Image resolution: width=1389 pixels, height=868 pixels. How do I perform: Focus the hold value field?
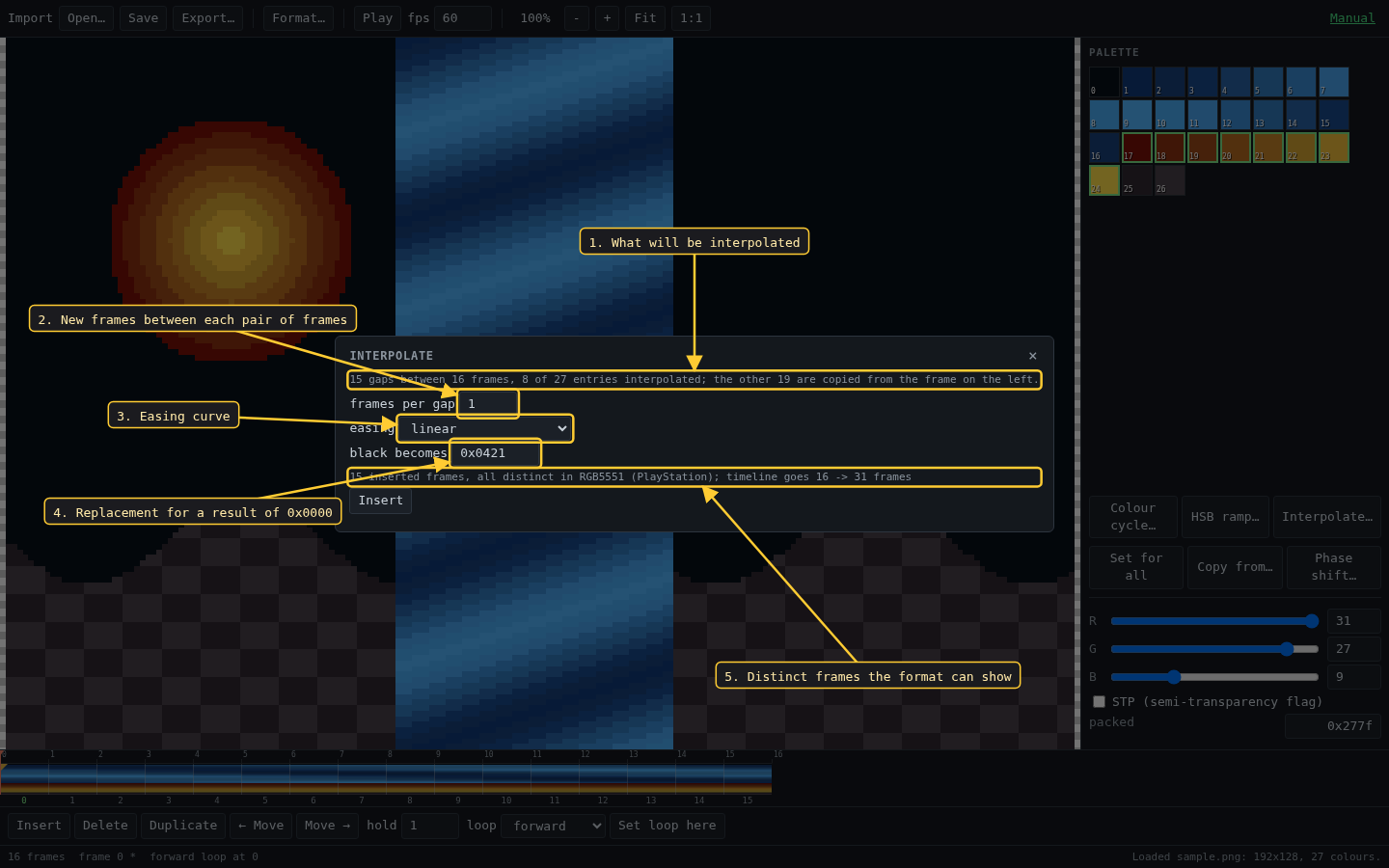click(430, 826)
